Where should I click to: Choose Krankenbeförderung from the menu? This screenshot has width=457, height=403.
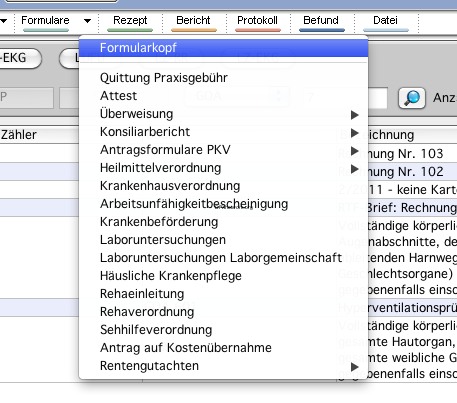(x=223, y=222)
